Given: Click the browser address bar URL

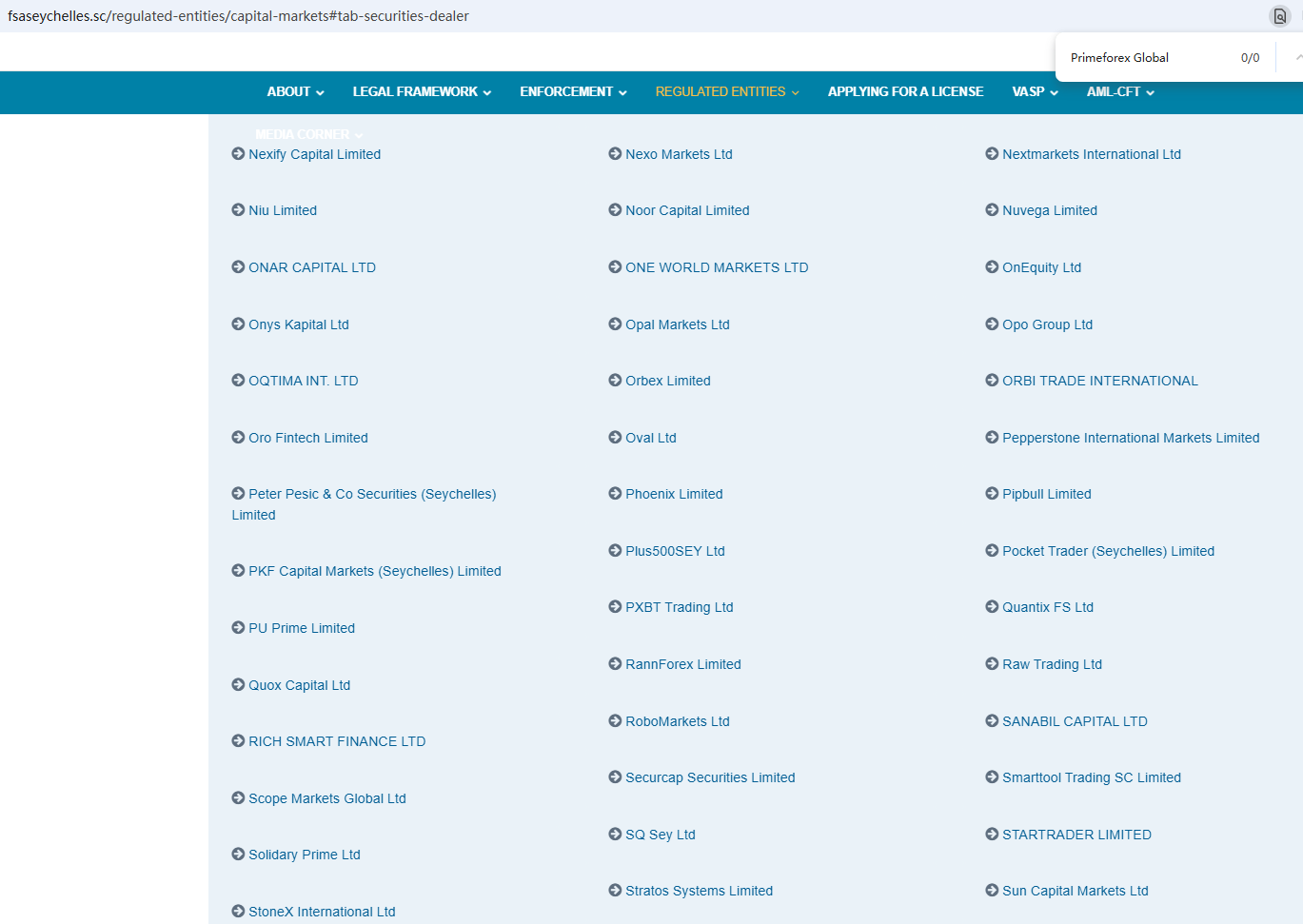Looking at the screenshot, I should [238, 16].
